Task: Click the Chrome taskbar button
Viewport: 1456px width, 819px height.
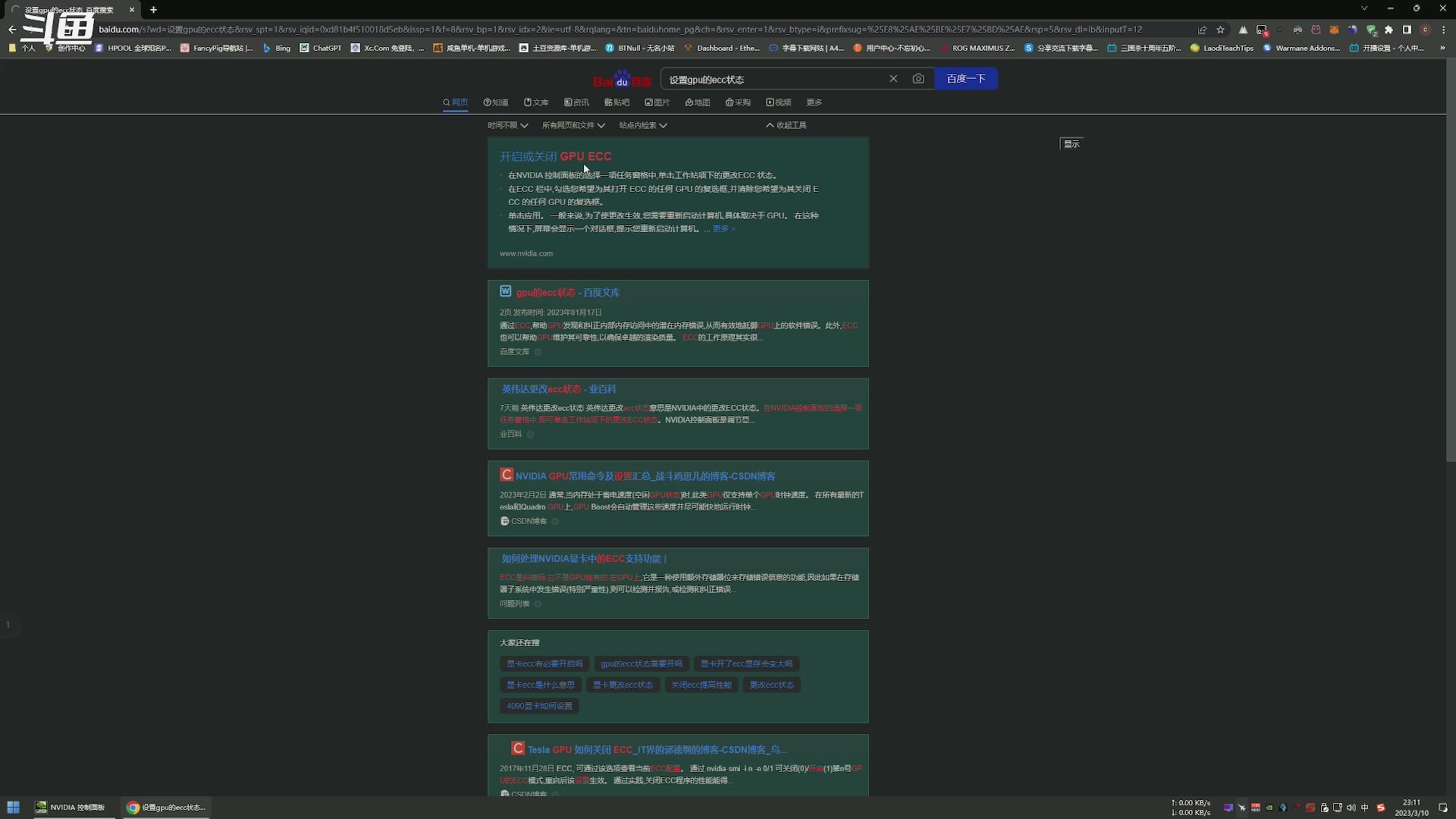Action: (x=166, y=808)
